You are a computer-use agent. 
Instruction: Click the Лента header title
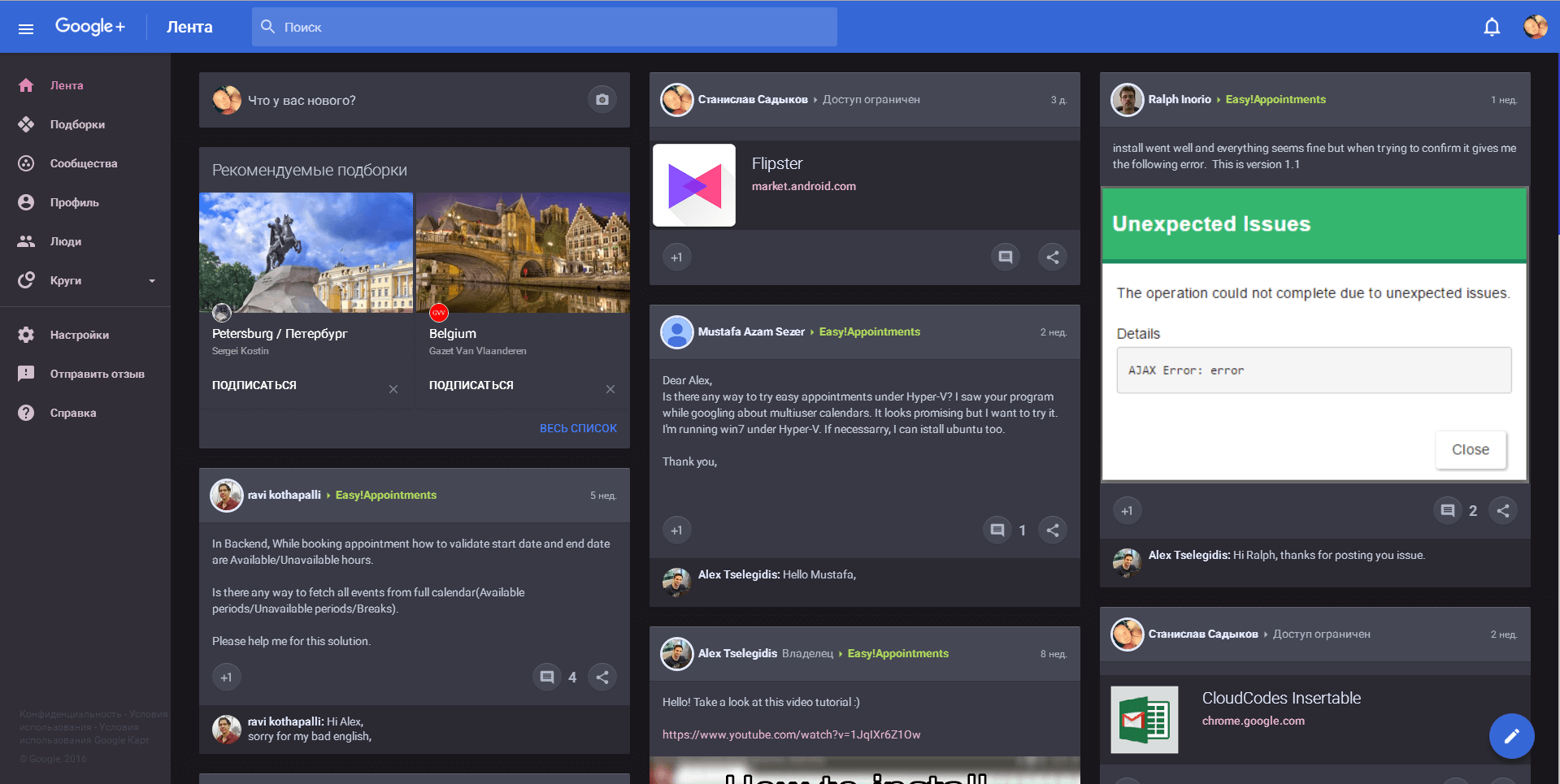[189, 27]
